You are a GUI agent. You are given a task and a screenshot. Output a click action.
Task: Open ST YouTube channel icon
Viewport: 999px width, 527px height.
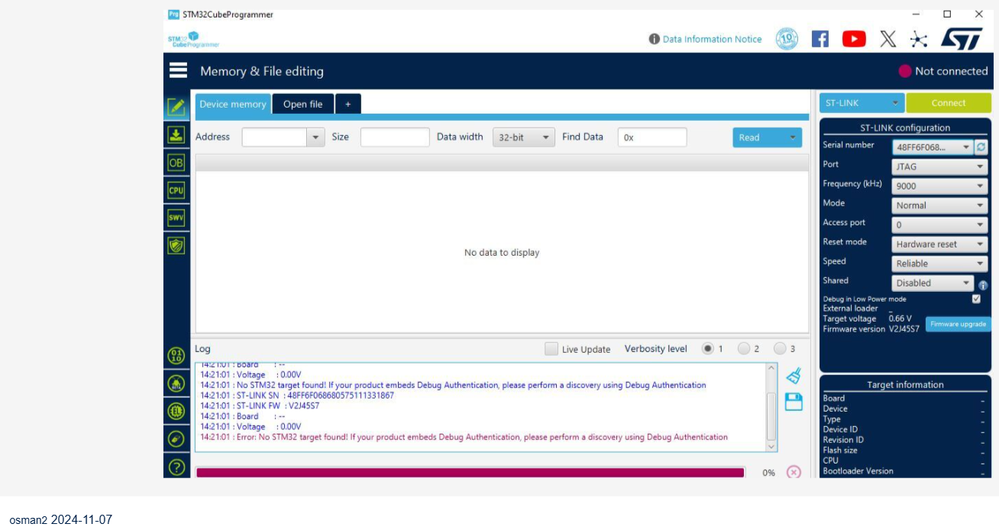point(854,39)
